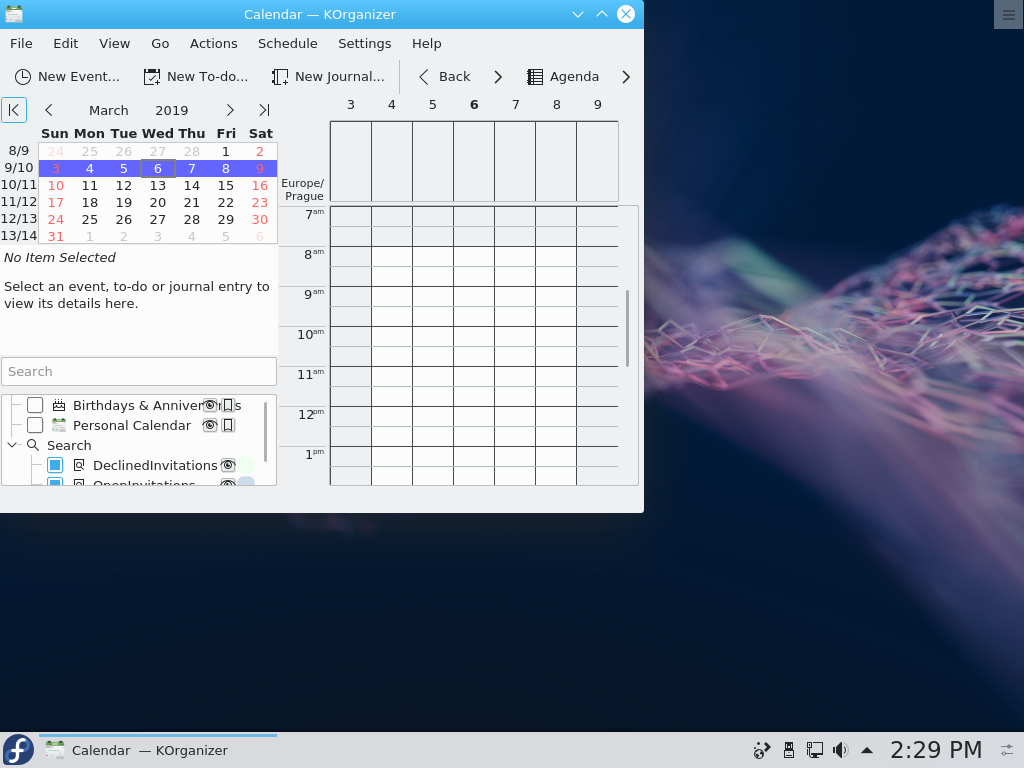Click the bookmark icon for Birthdays & Anniversaries
Image resolution: width=1024 pixels, height=768 pixels.
228,406
